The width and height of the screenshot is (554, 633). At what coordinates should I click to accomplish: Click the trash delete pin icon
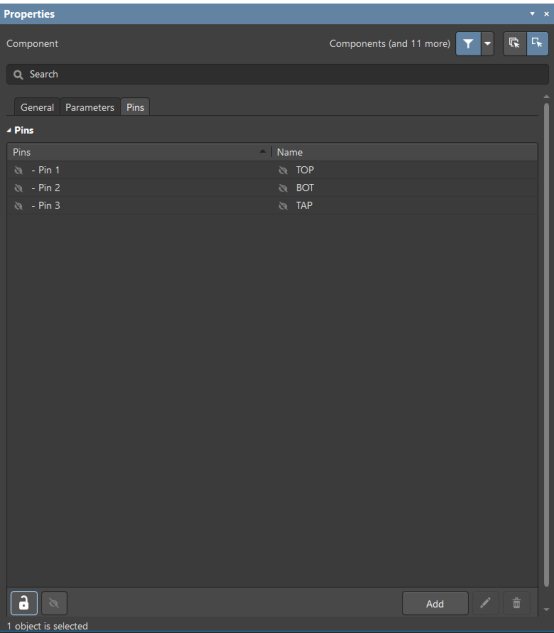(x=516, y=603)
